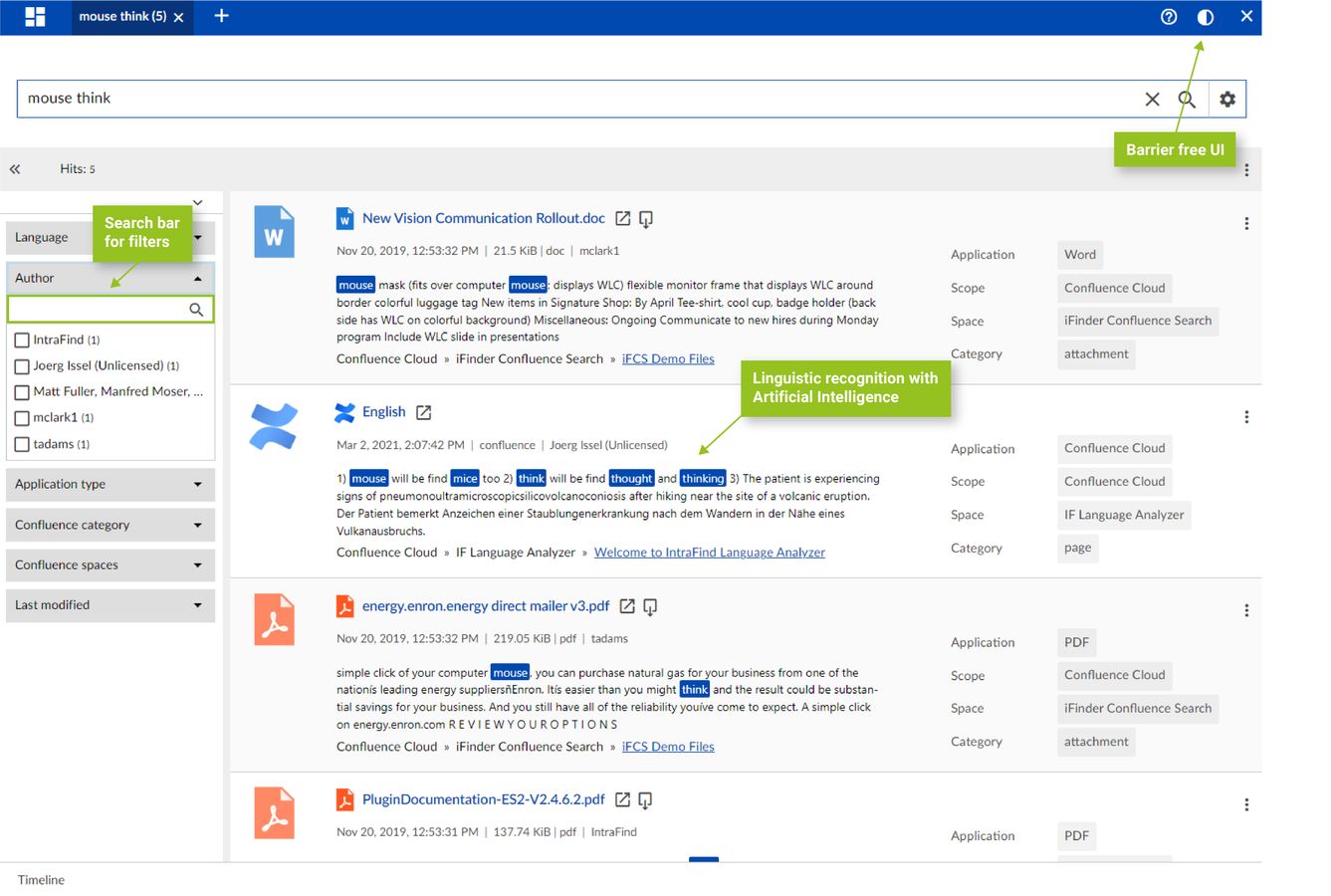Select the PDF tag of energy.enron result
Viewport: 1331px width, 896px height.
pyautogui.click(x=1076, y=642)
